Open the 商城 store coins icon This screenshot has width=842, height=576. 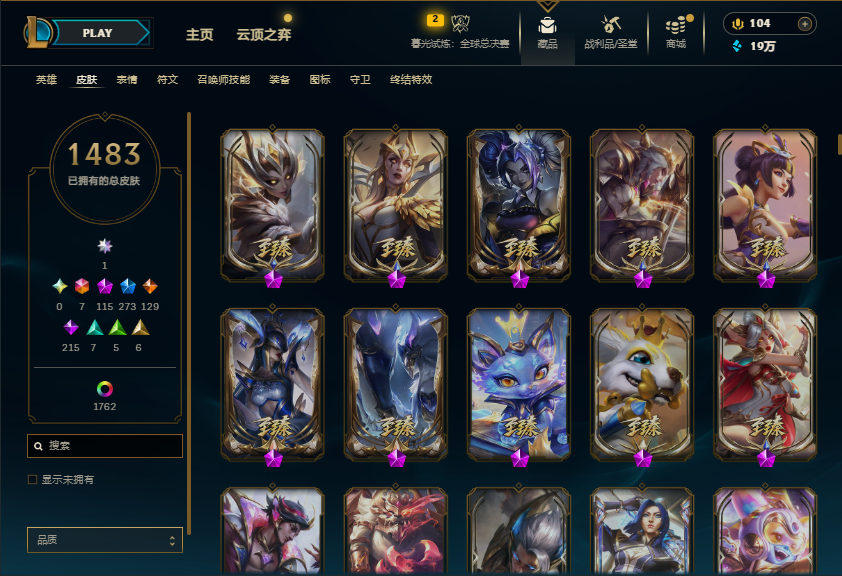pyautogui.click(x=676, y=25)
